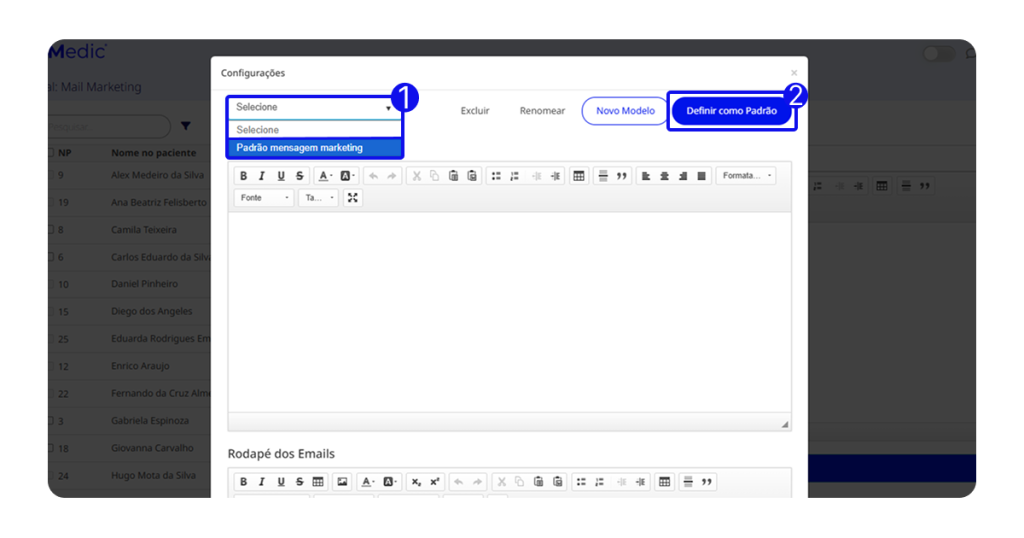The width and height of the screenshot is (1024, 538).
Task: Click the block quote icon in main editor
Action: [x=621, y=176]
